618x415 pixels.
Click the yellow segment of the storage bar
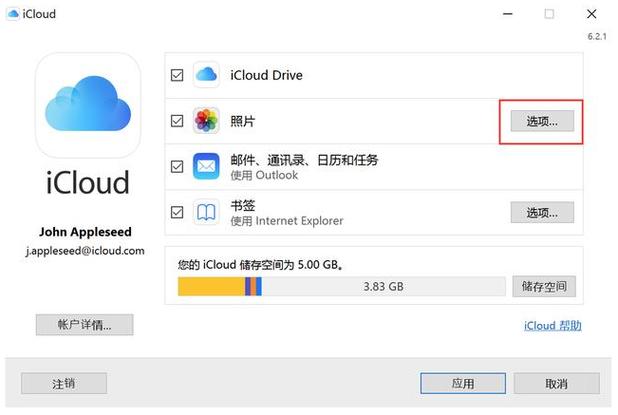(211, 287)
